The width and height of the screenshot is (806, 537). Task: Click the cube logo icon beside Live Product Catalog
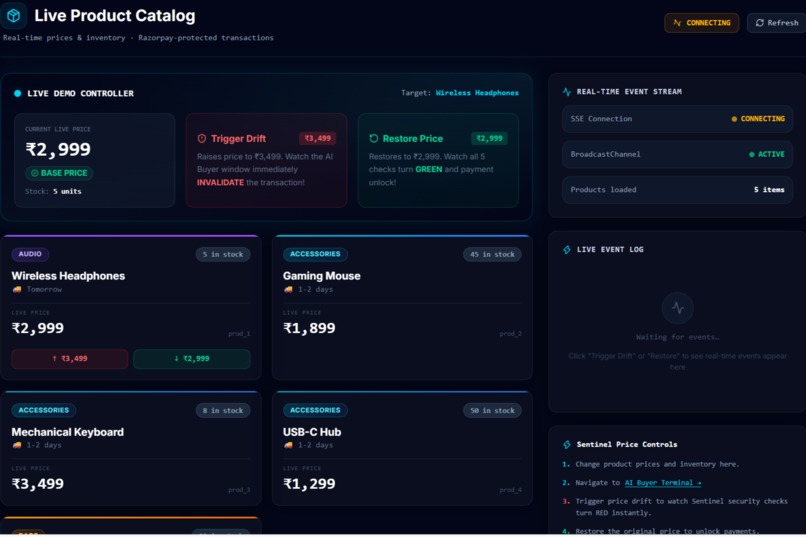pyautogui.click(x=13, y=15)
